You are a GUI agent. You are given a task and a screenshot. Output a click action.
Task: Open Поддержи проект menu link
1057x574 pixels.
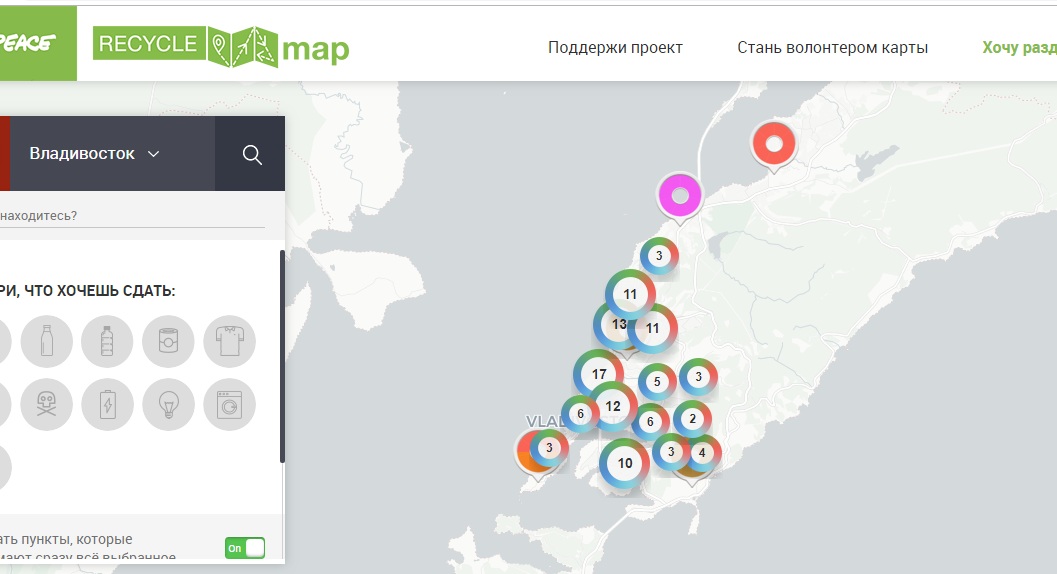[x=615, y=47]
